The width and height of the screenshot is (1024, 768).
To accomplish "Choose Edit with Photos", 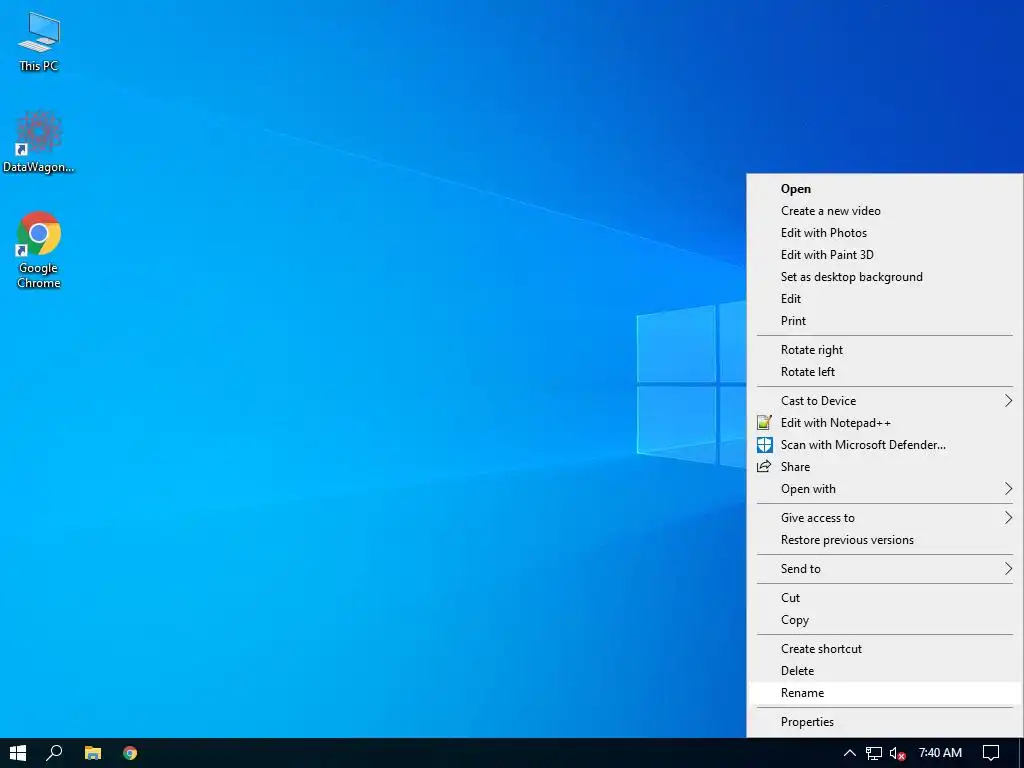I will coord(884,233).
